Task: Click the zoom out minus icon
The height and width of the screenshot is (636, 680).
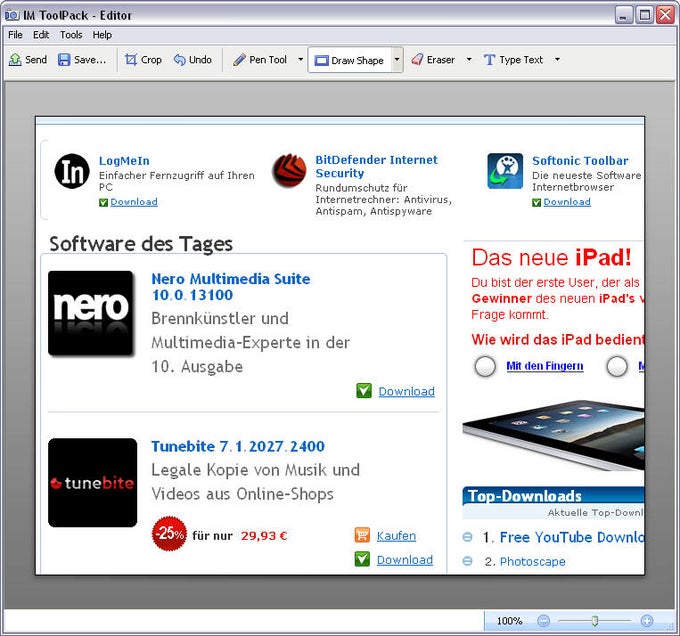Action: pyautogui.click(x=543, y=621)
